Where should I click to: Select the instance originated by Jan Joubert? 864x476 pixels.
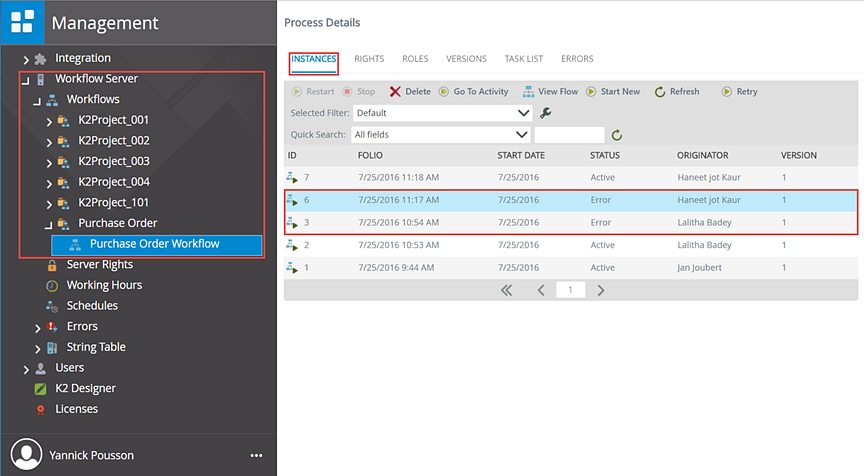click(x=571, y=268)
